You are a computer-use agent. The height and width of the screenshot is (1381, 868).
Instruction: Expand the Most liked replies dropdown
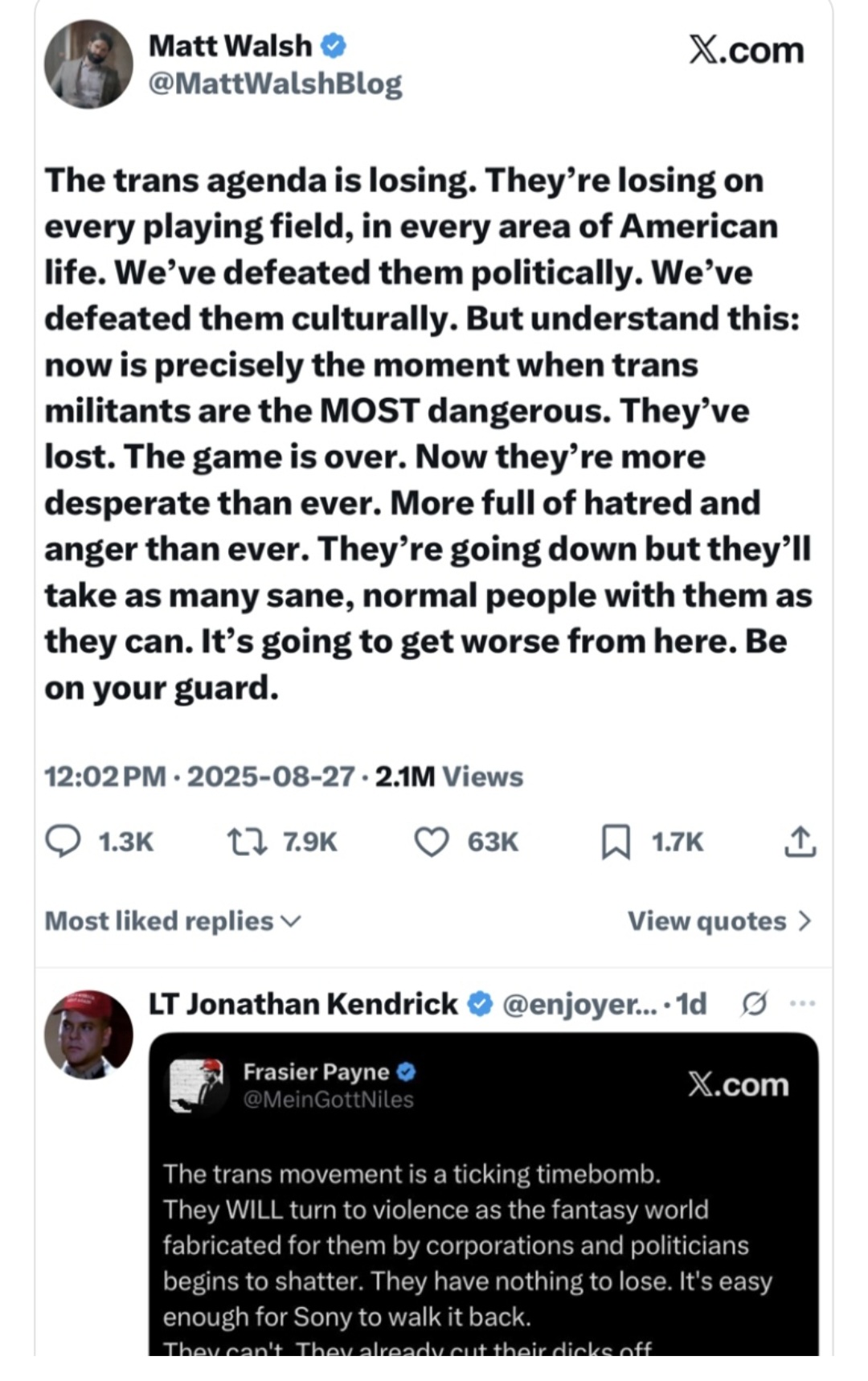pyautogui.click(x=173, y=921)
